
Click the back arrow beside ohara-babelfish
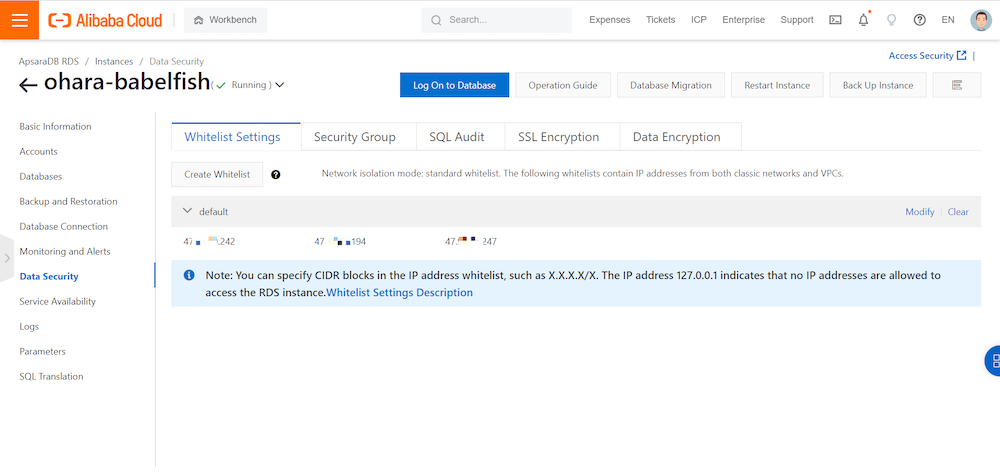[29, 86]
